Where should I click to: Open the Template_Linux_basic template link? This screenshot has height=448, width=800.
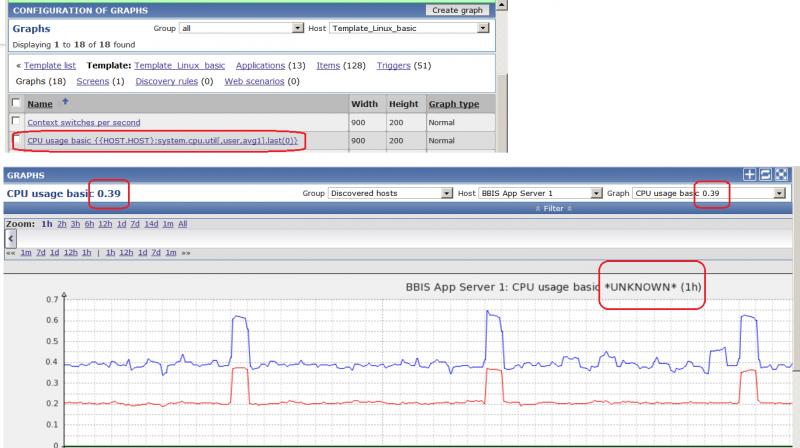(x=180, y=65)
